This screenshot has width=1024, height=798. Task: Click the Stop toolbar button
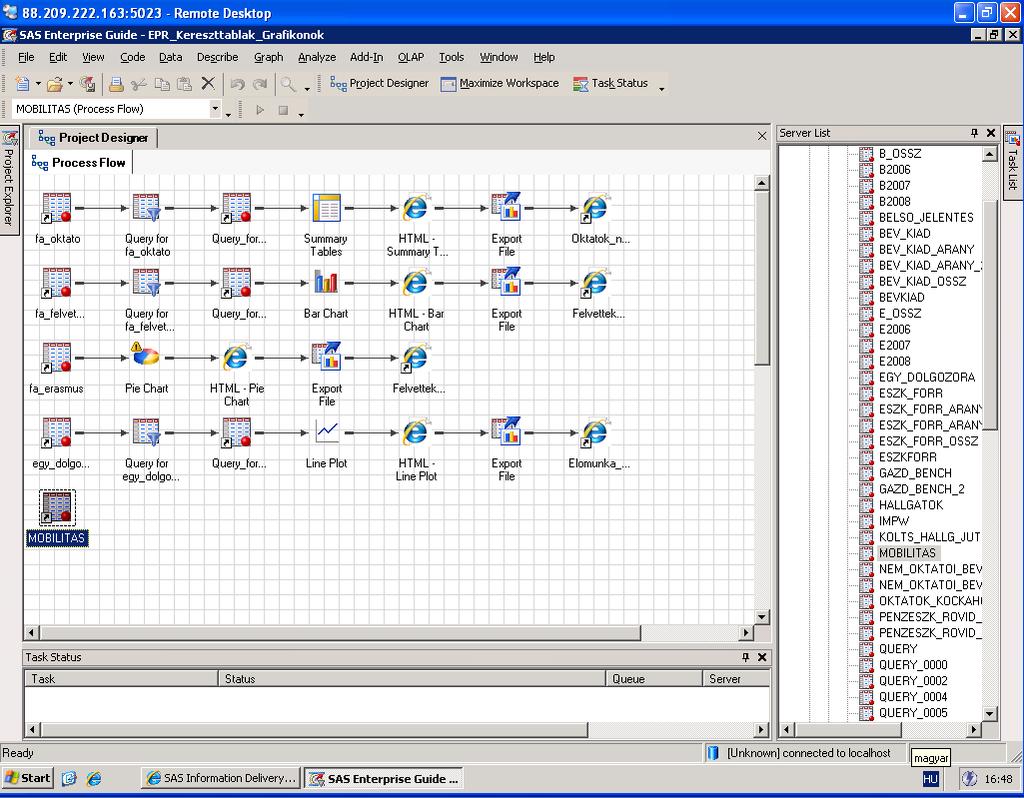coord(283,110)
